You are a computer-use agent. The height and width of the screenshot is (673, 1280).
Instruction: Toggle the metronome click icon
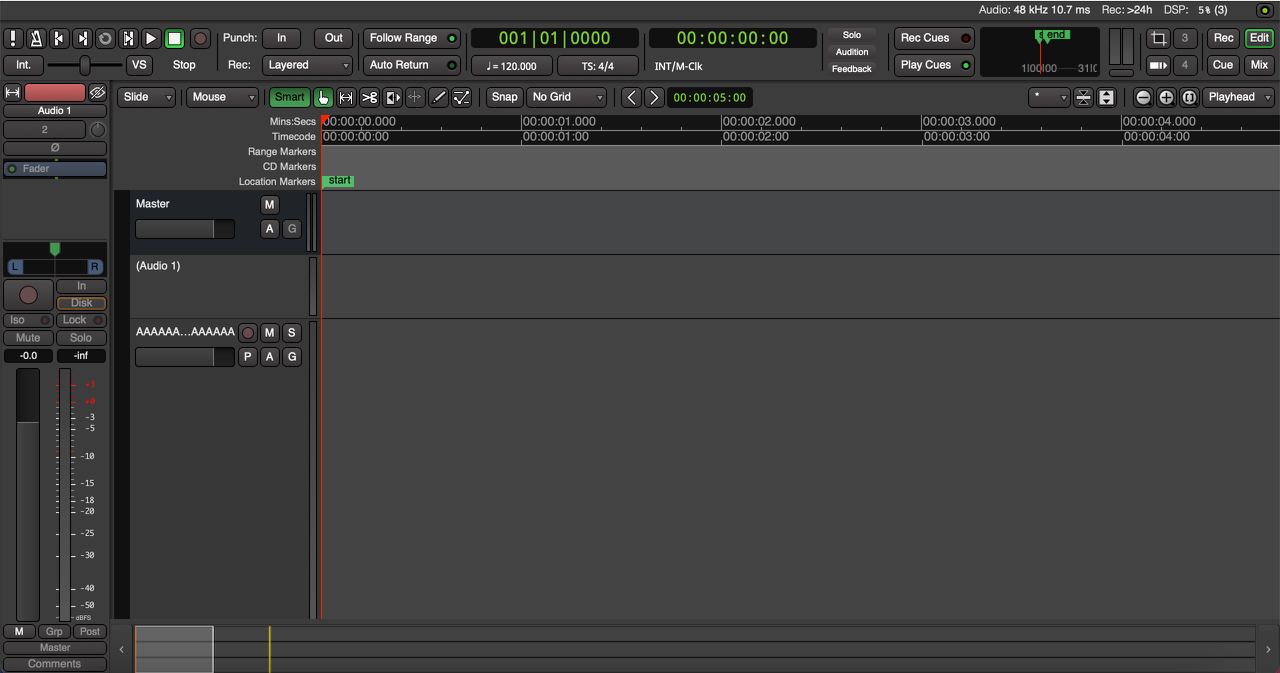[36, 38]
